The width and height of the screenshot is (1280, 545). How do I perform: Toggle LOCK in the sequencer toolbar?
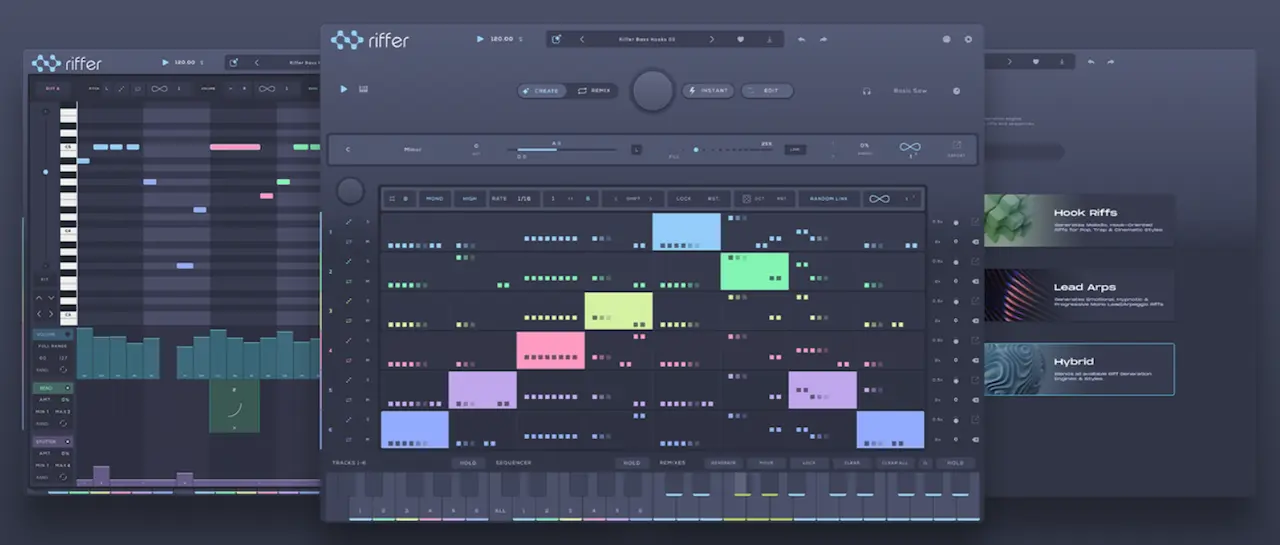click(684, 199)
